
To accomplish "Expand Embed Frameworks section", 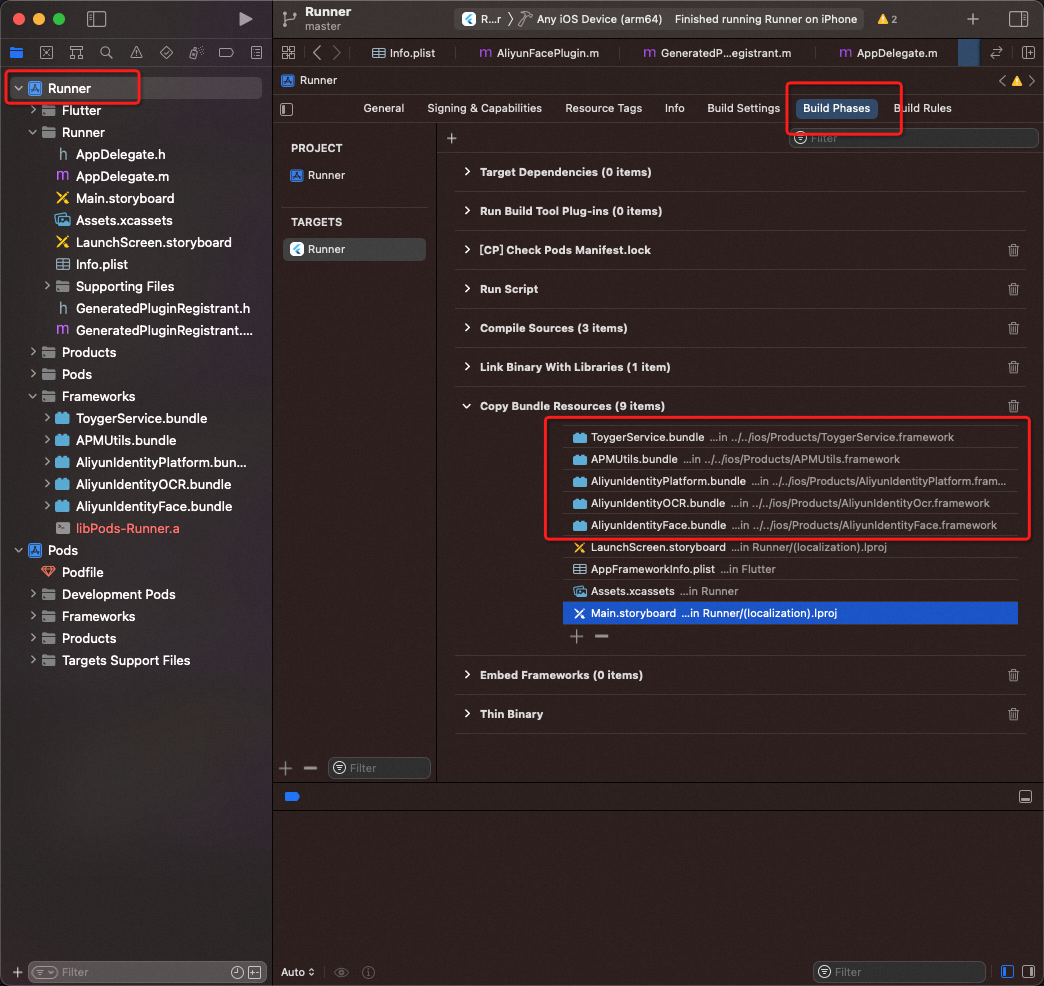I will click(x=467, y=675).
